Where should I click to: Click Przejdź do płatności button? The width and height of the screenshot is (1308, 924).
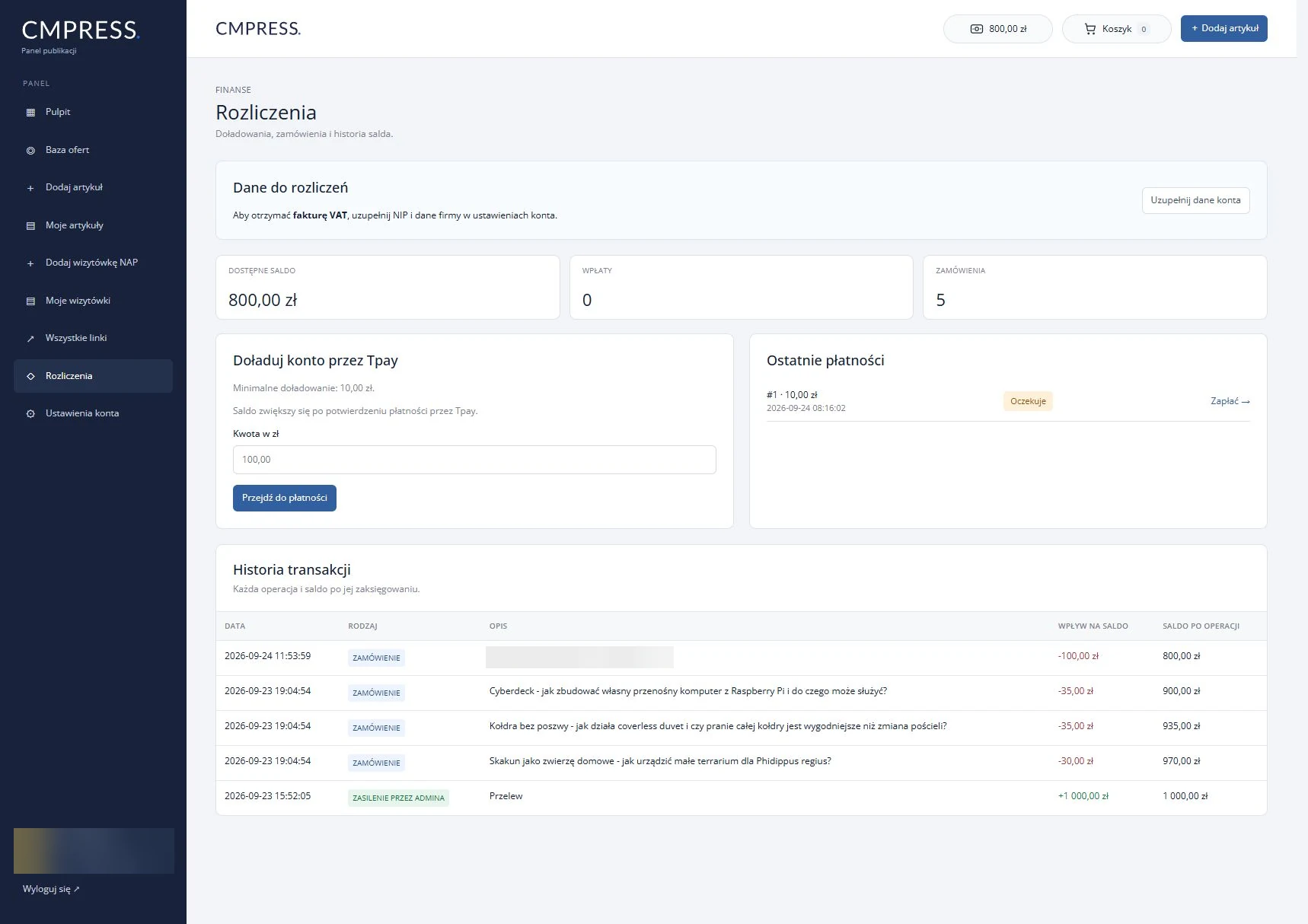285,498
